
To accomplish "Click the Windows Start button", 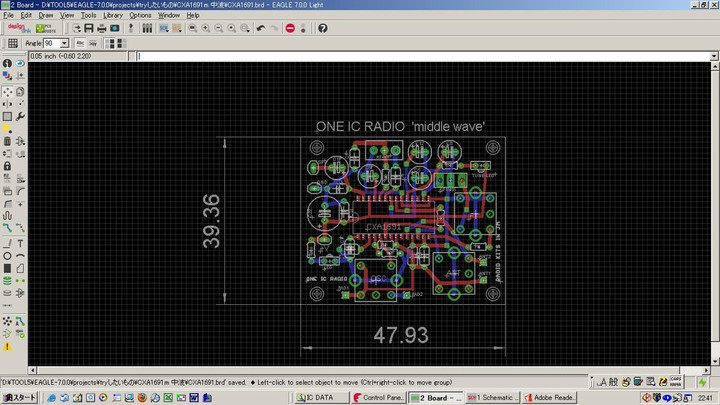I will coord(18,397).
